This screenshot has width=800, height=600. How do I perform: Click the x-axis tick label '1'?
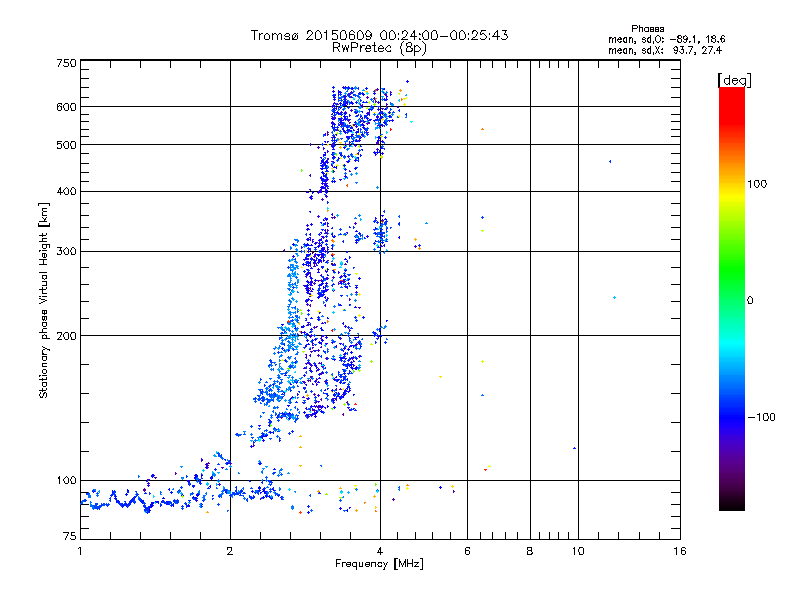(80, 551)
